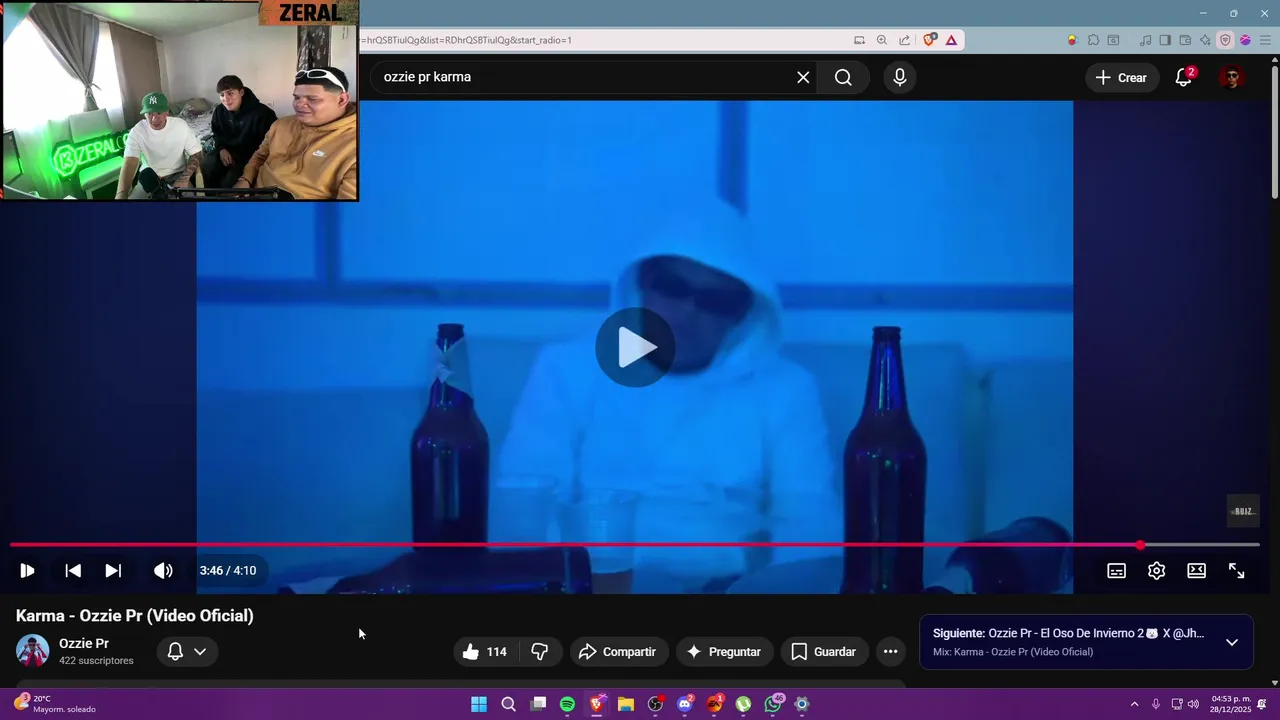Mute the video with the speaker icon
This screenshot has height=720, width=1280.
click(x=163, y=570)
